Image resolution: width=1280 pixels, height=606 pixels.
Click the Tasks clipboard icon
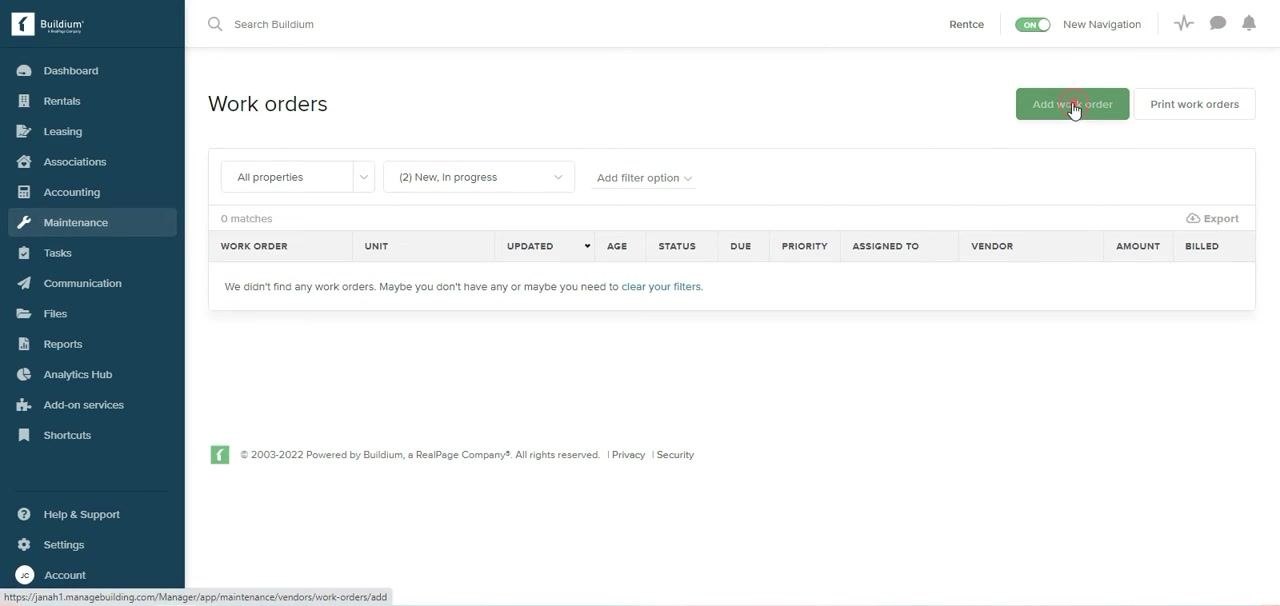point(24,253)
